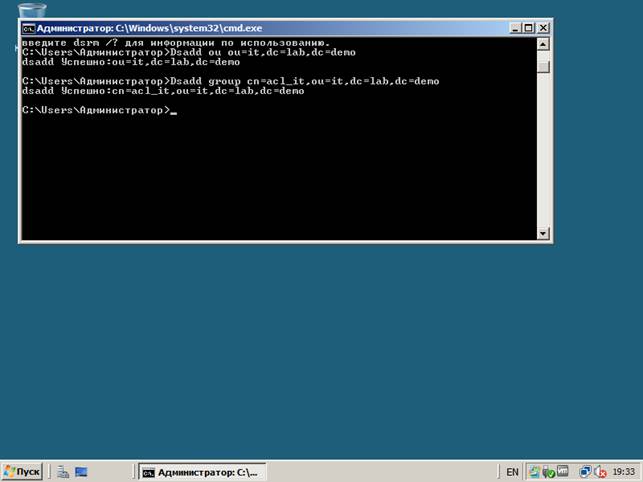Click the console scrollbar thumb
Screen dimensions: 643x482
(x=543, y=67)
